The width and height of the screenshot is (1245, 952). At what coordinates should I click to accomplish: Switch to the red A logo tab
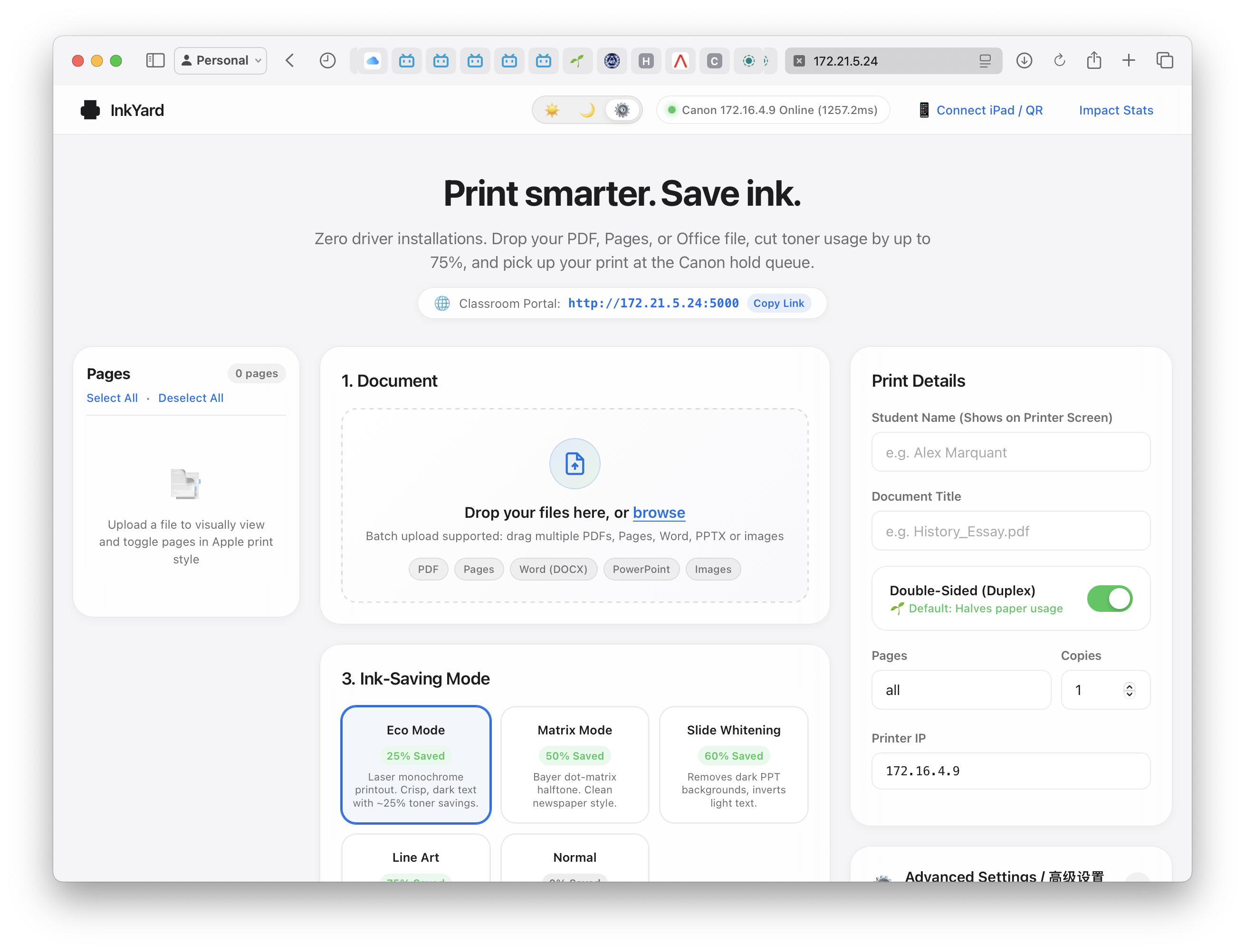pyautogui.click(x=680, y=61)
